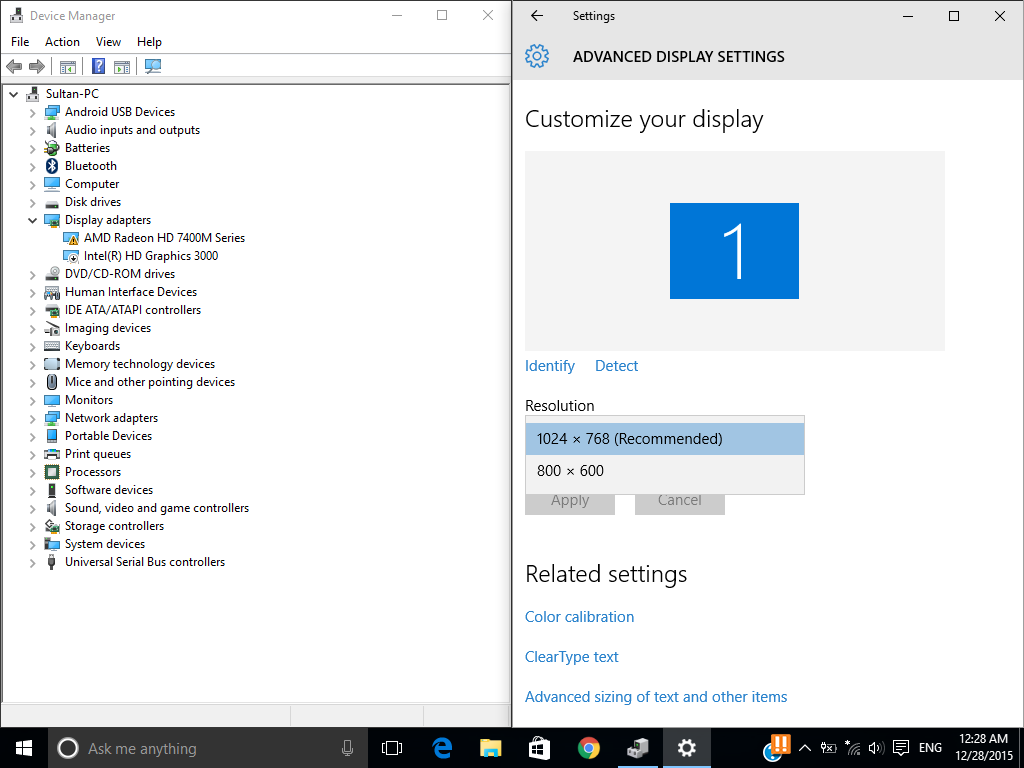Image resolution: width=1024 pixels, height=768 pixels.
Task: Show hidden tray icons with the chevron
Action: point(805,748)
